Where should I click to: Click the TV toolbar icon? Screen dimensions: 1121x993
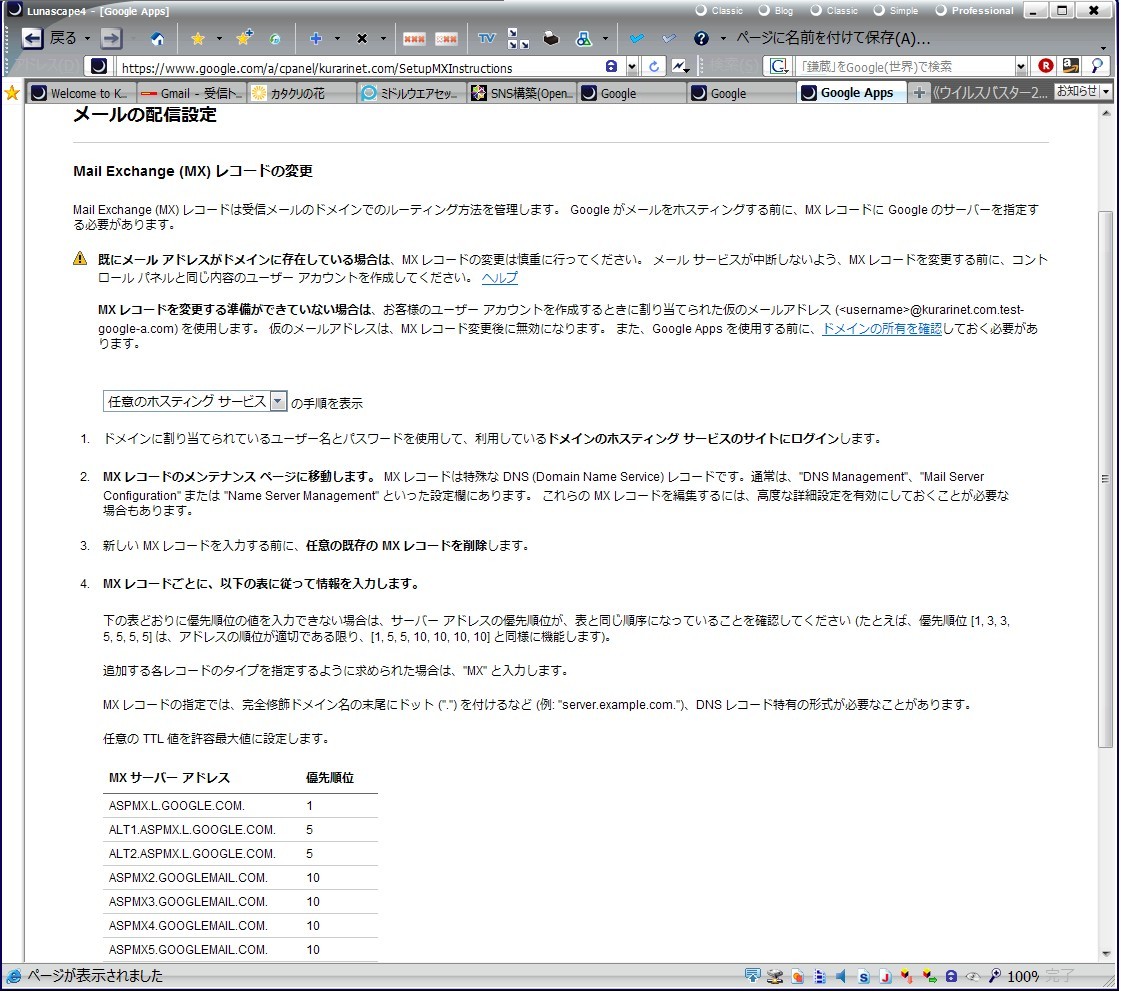[486, 38]
